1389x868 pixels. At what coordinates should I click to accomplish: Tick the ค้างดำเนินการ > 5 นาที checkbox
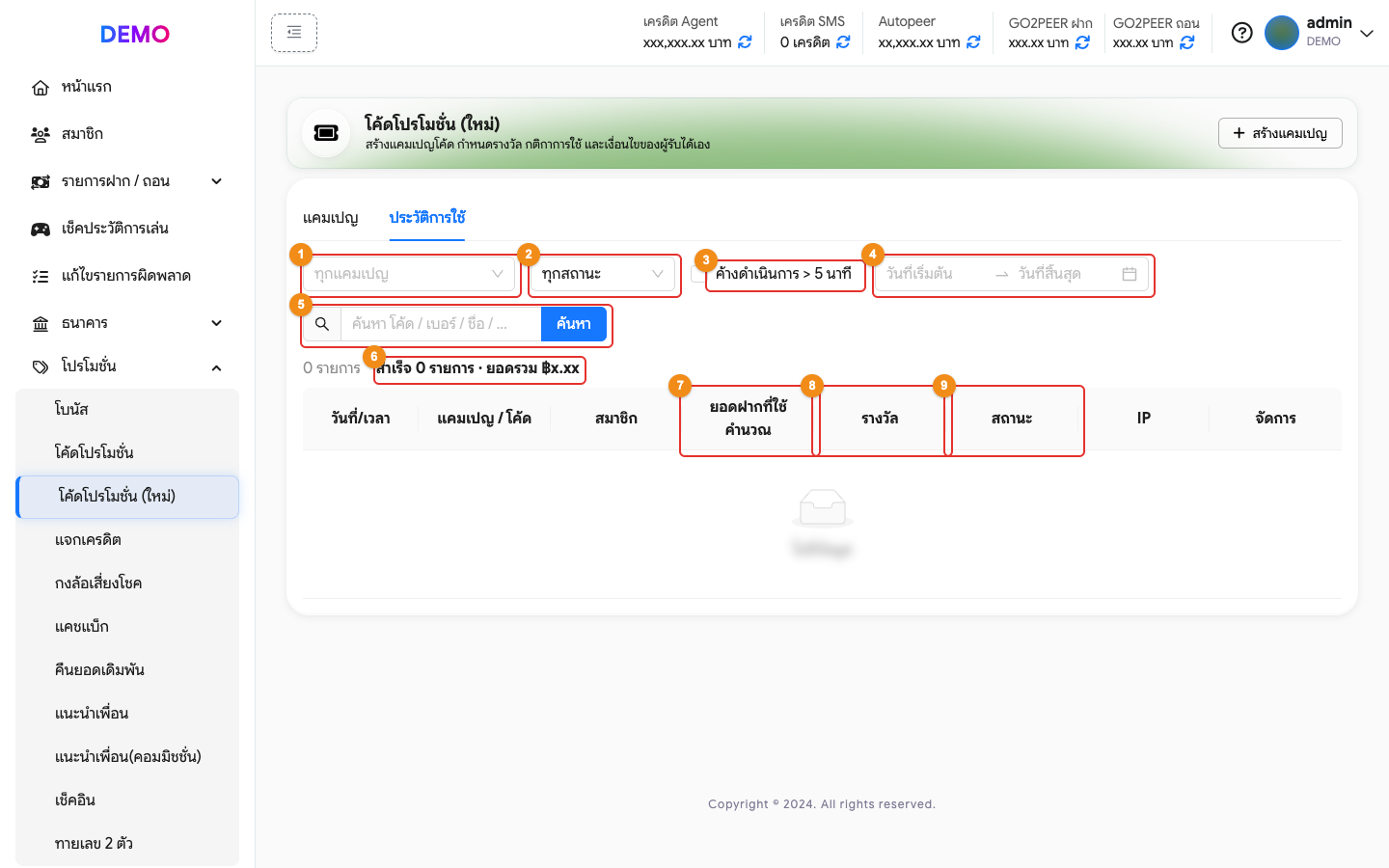pyautogui.click(x=698, y=274)
